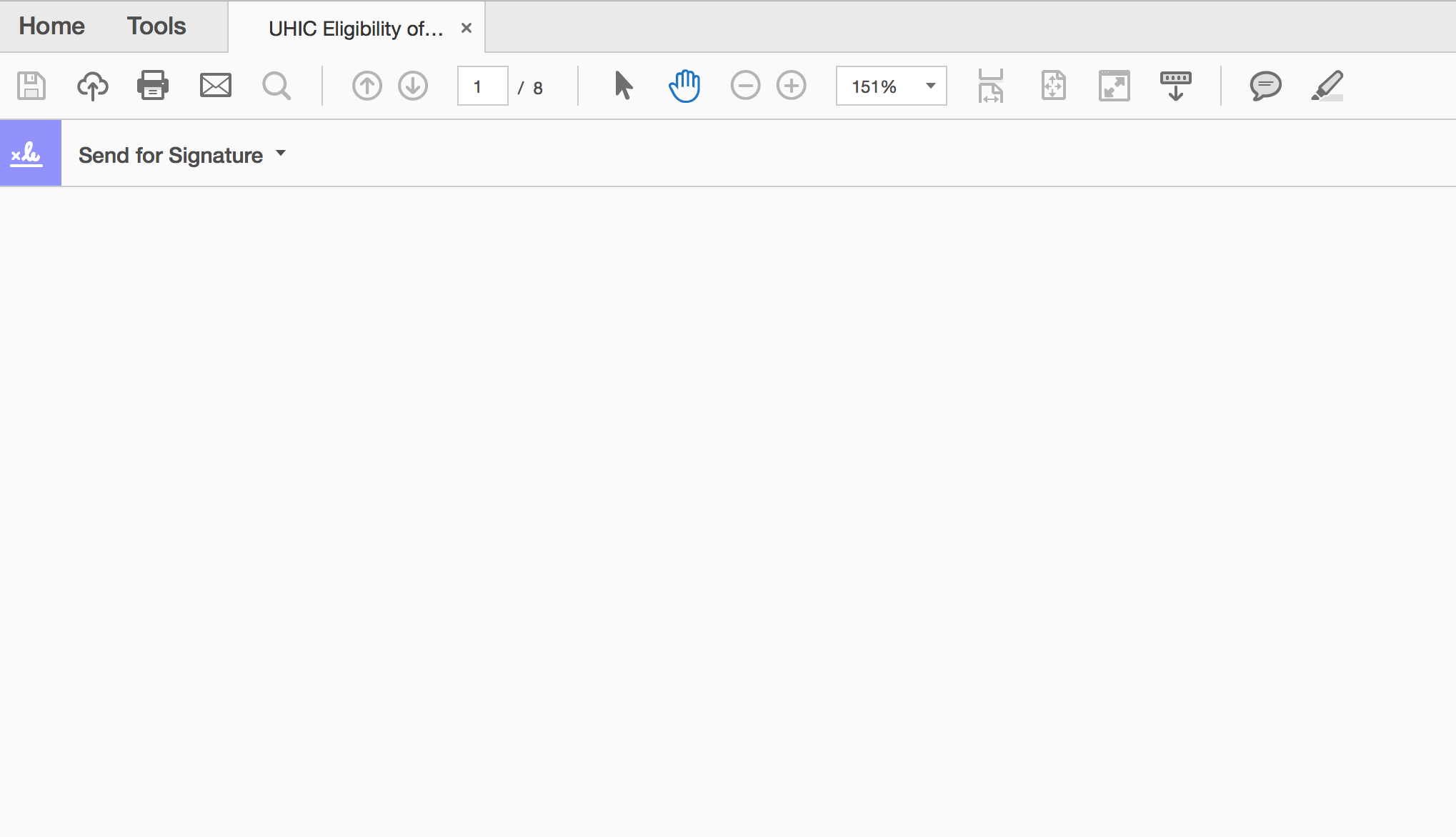
Task: Click the Comment annotation icon
Action: tap(1262, 86)
